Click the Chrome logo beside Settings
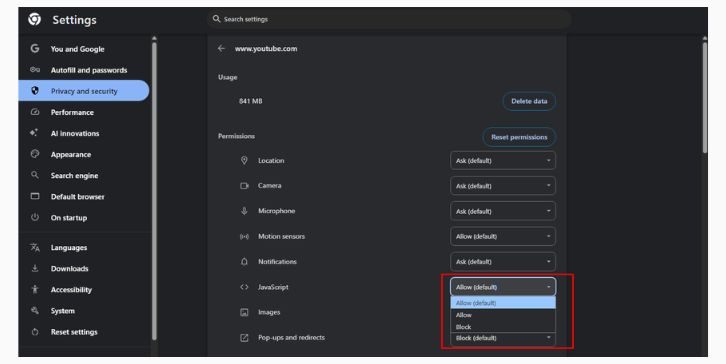 point(34,19)
